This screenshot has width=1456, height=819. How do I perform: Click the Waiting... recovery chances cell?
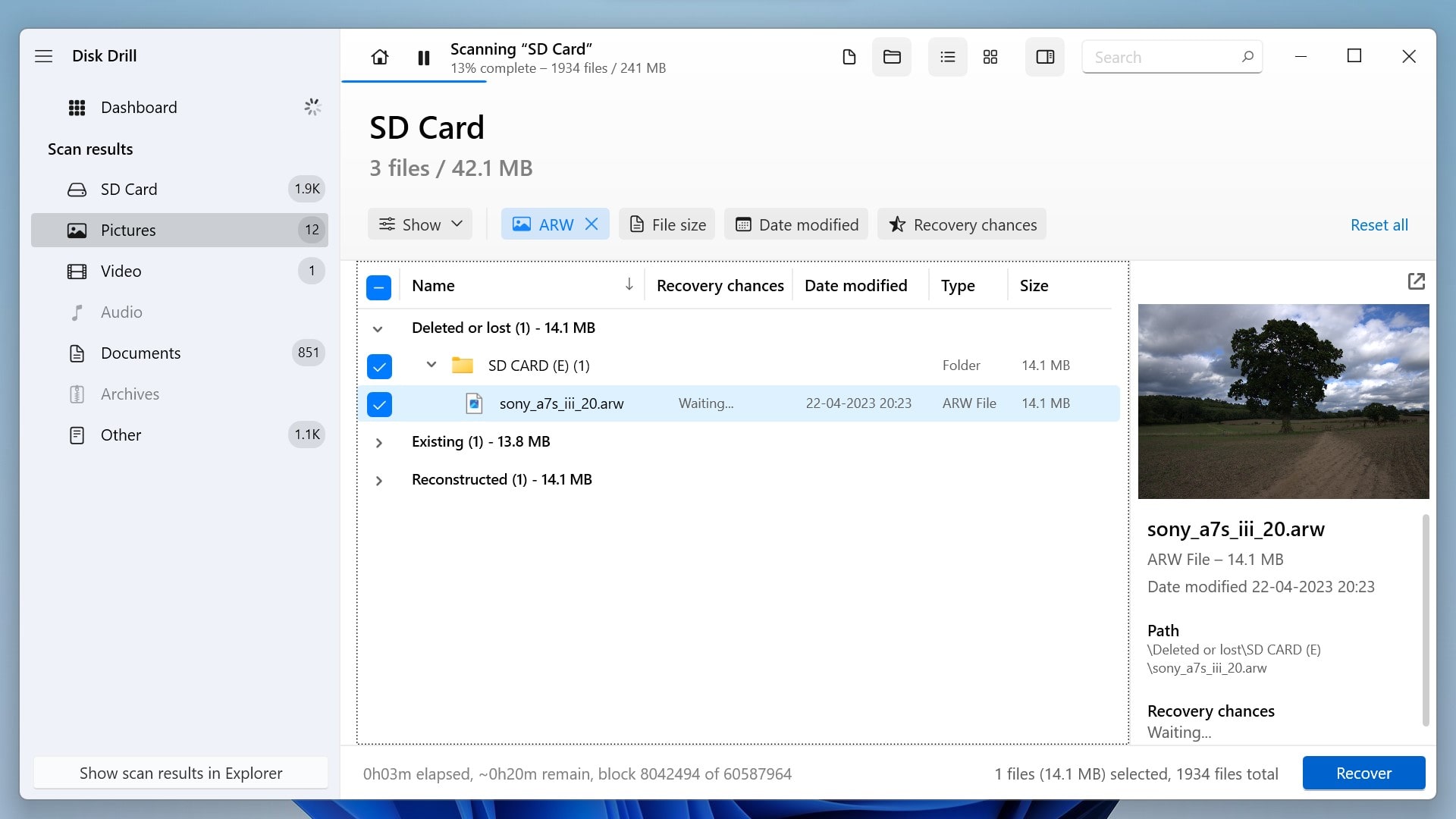(706, 403)
